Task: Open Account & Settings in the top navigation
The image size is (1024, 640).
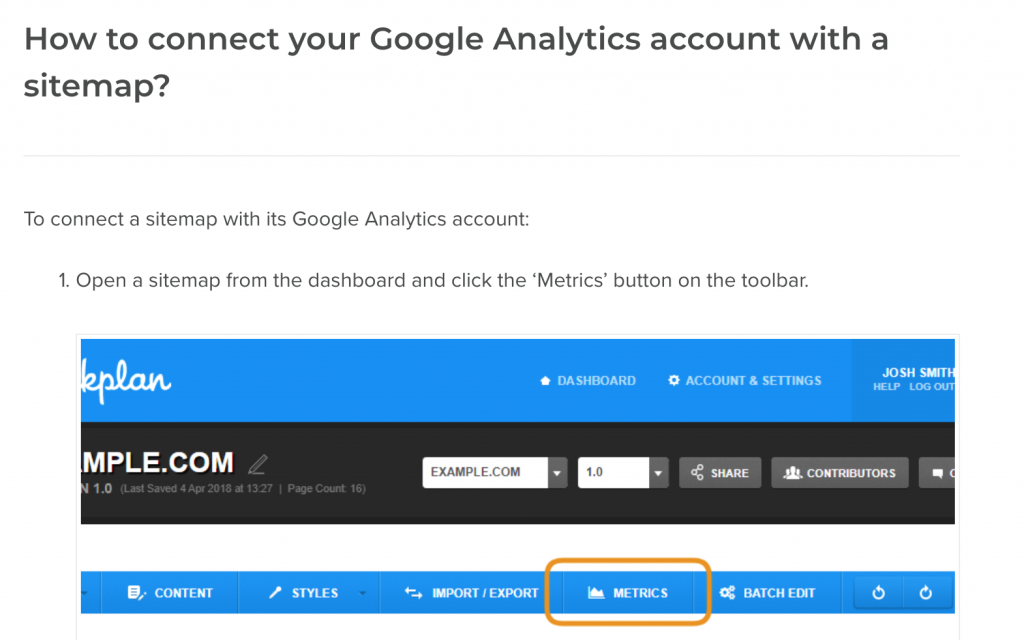Action: 753,381
